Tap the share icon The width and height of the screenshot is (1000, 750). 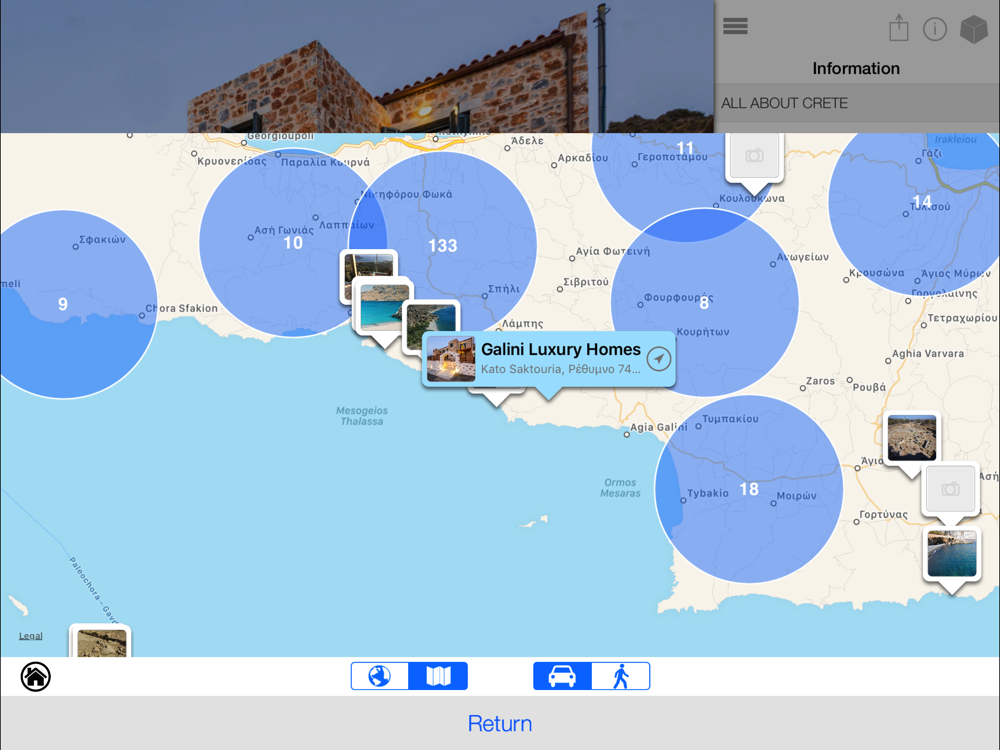(899, 28)
